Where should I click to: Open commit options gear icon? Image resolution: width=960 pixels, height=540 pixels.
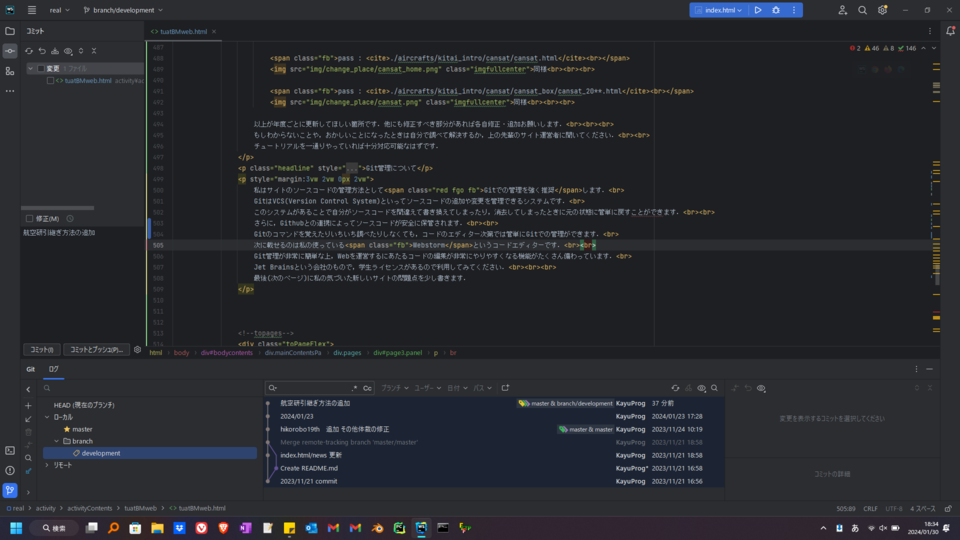click(x=137, y=350)
